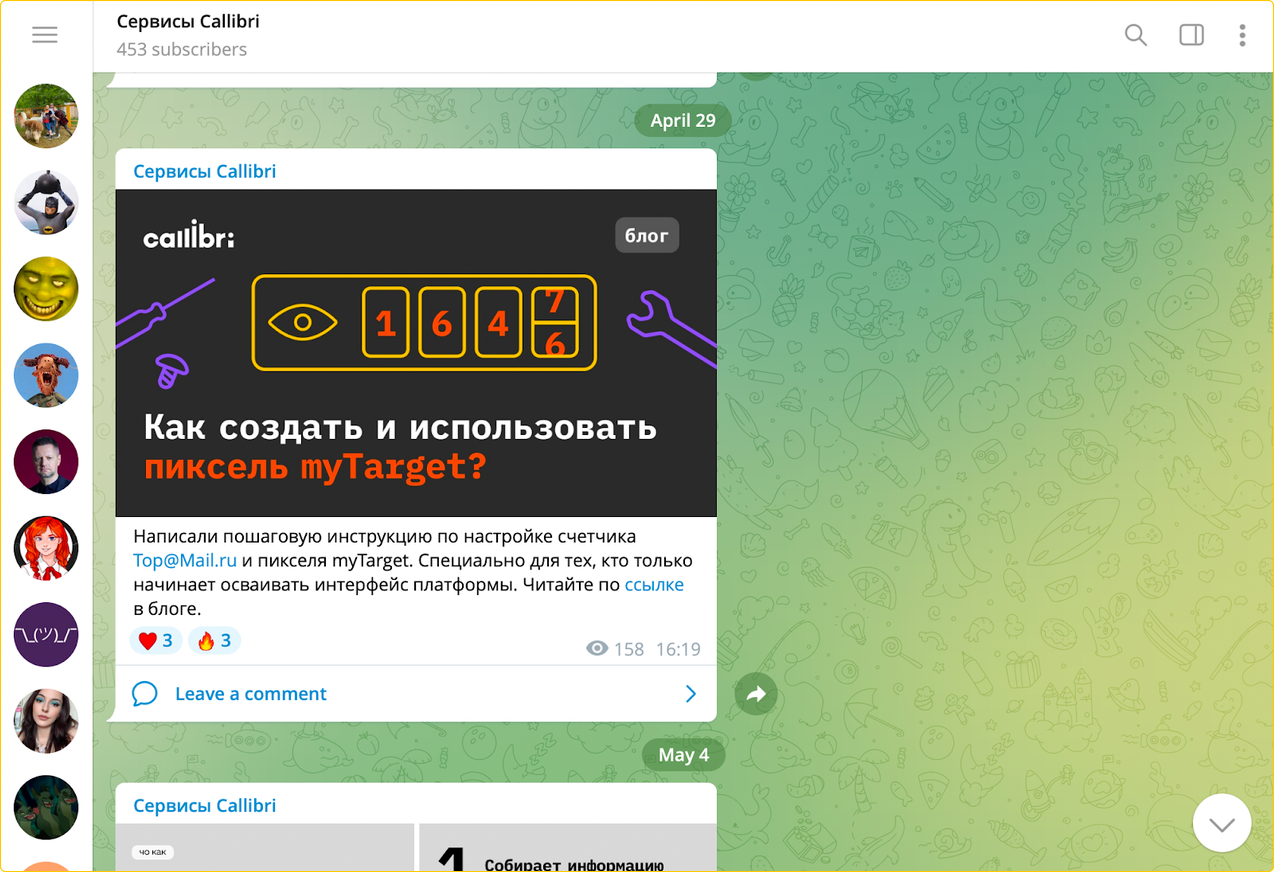
Task: Open the myTarget pixel blog image
Action: pos(416,353)
